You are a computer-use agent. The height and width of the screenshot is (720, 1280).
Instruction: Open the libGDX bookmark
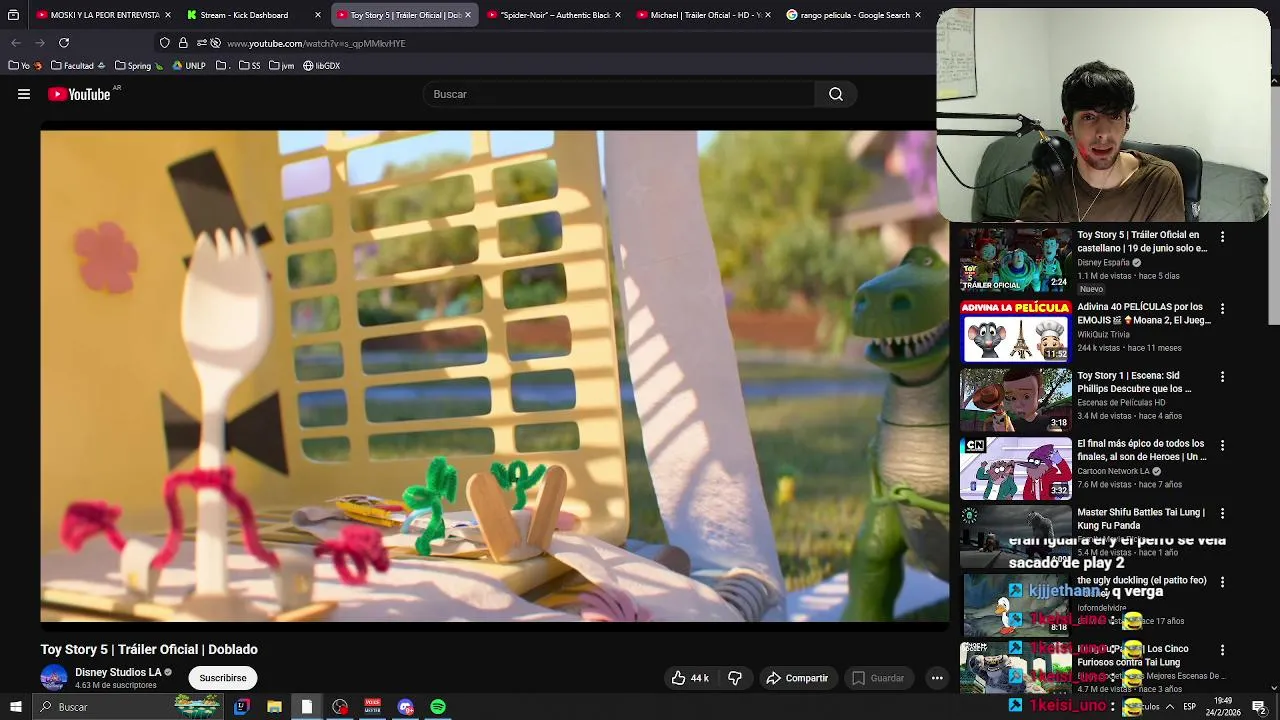(x=322, y=66)
